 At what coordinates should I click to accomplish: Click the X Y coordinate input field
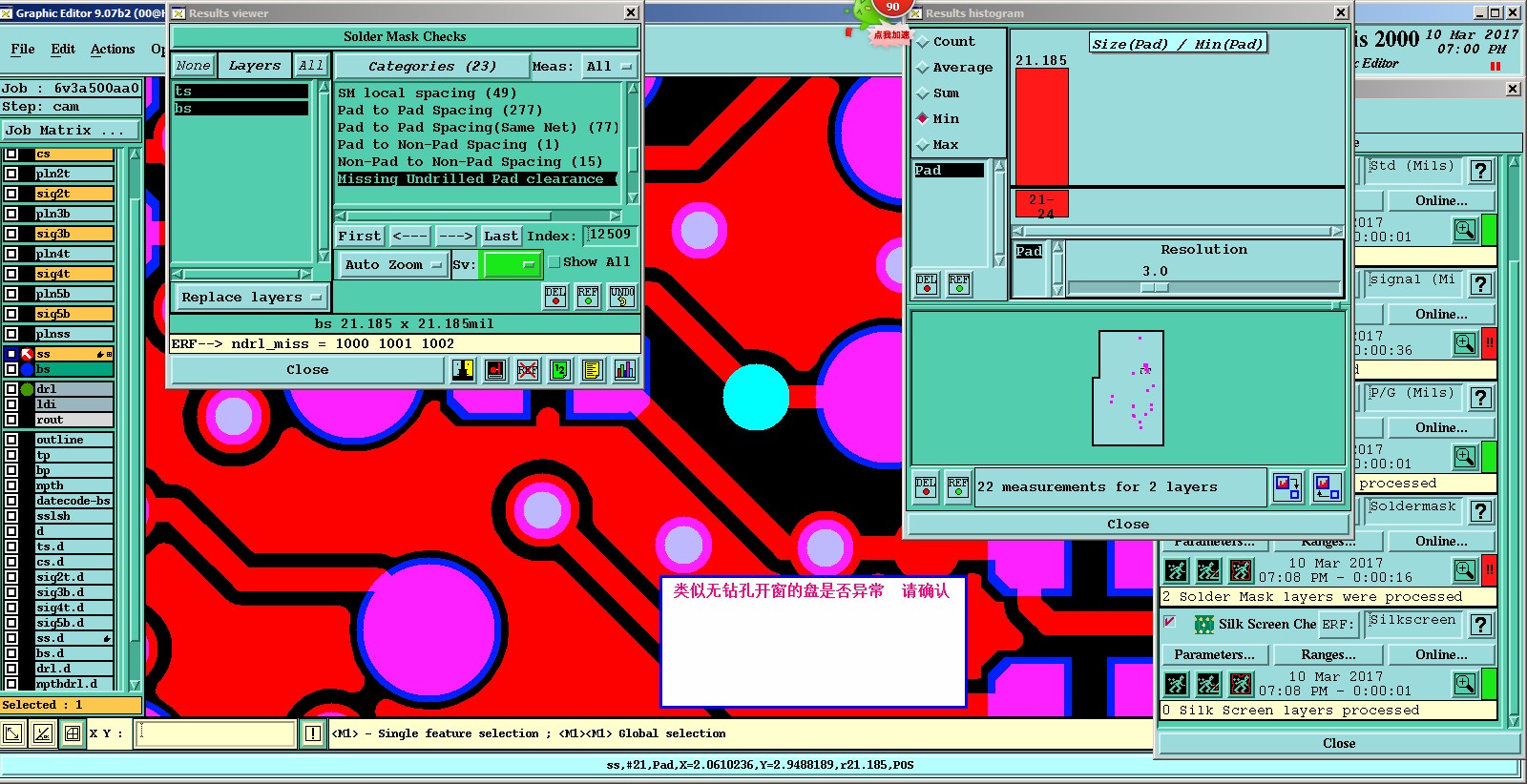(216, 733)
